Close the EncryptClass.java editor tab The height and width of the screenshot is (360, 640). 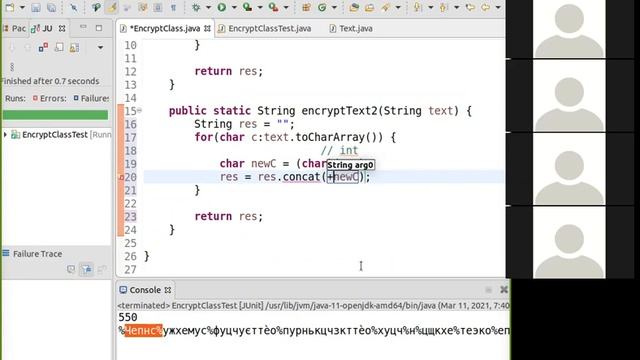[x=207, y=29]
